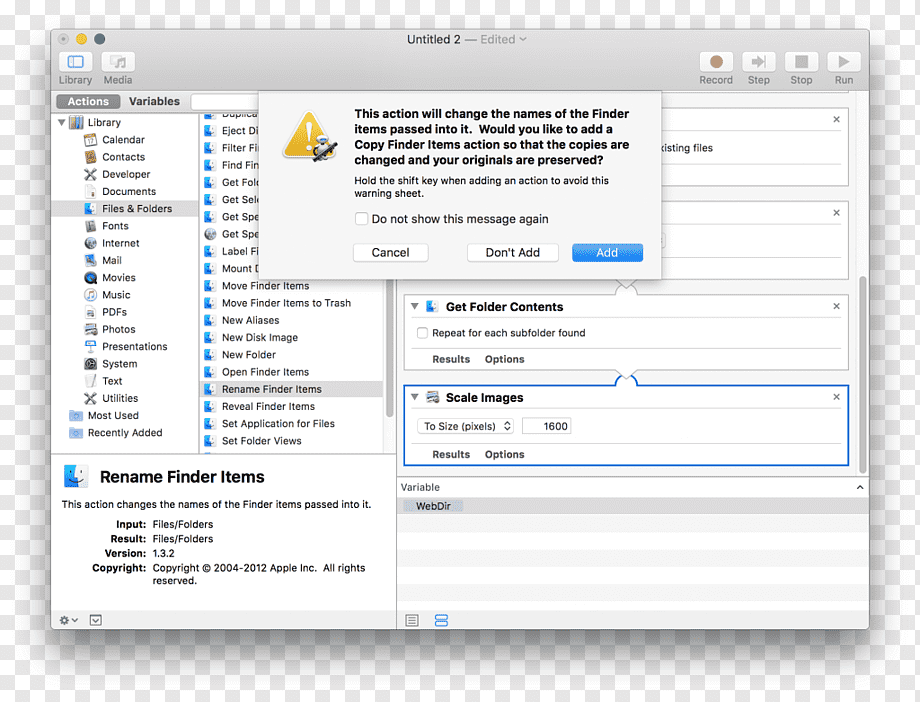
Task: Collapse the Library tree triangle
Action: pyautogui.click(x=62, y=122)
